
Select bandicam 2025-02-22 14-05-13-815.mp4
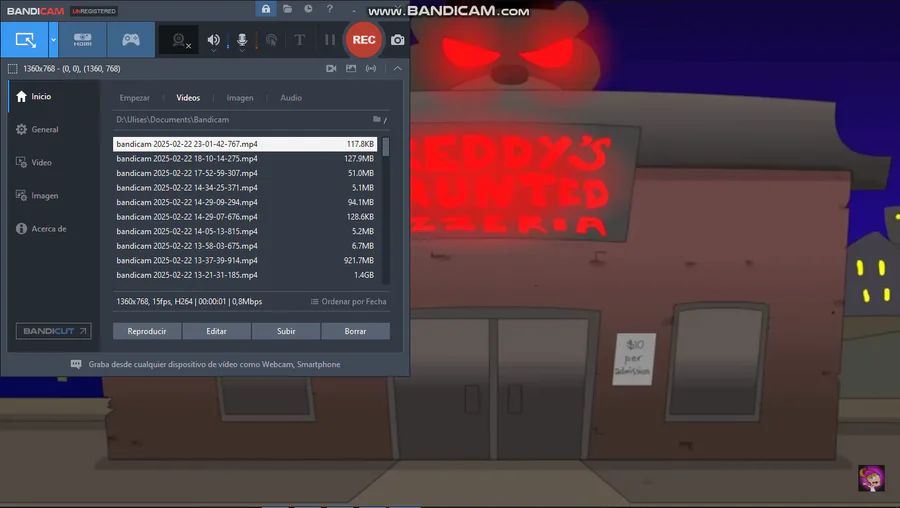pyautogui.click(x=245, y=231)
